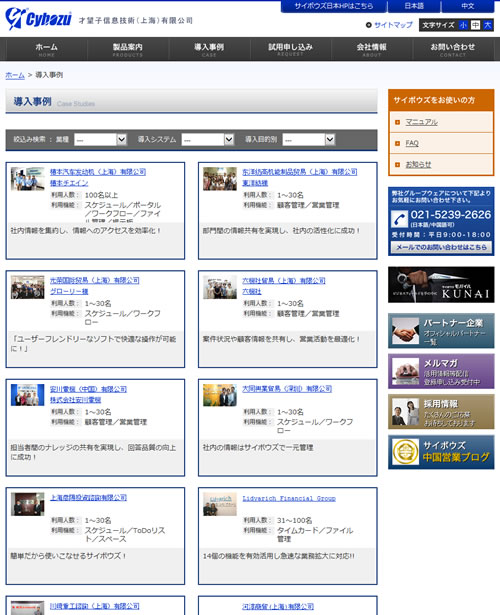Open 上海摩腾投资咨询有限公司 case link
The height and width of the screenshot is (615, 500).
pos(88,497)
